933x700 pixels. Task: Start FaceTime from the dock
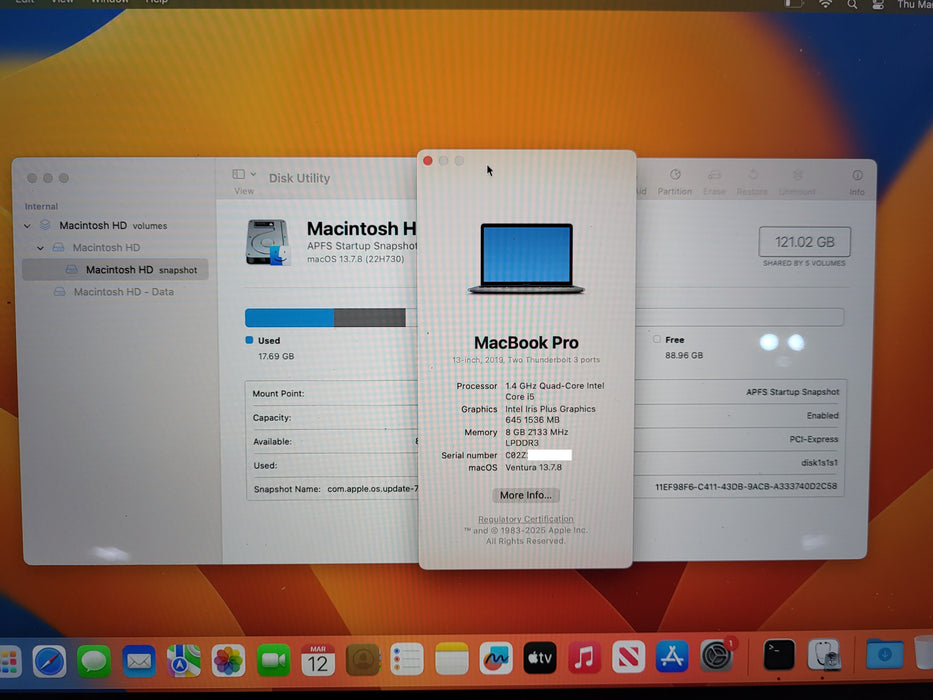tap(273, 660)
